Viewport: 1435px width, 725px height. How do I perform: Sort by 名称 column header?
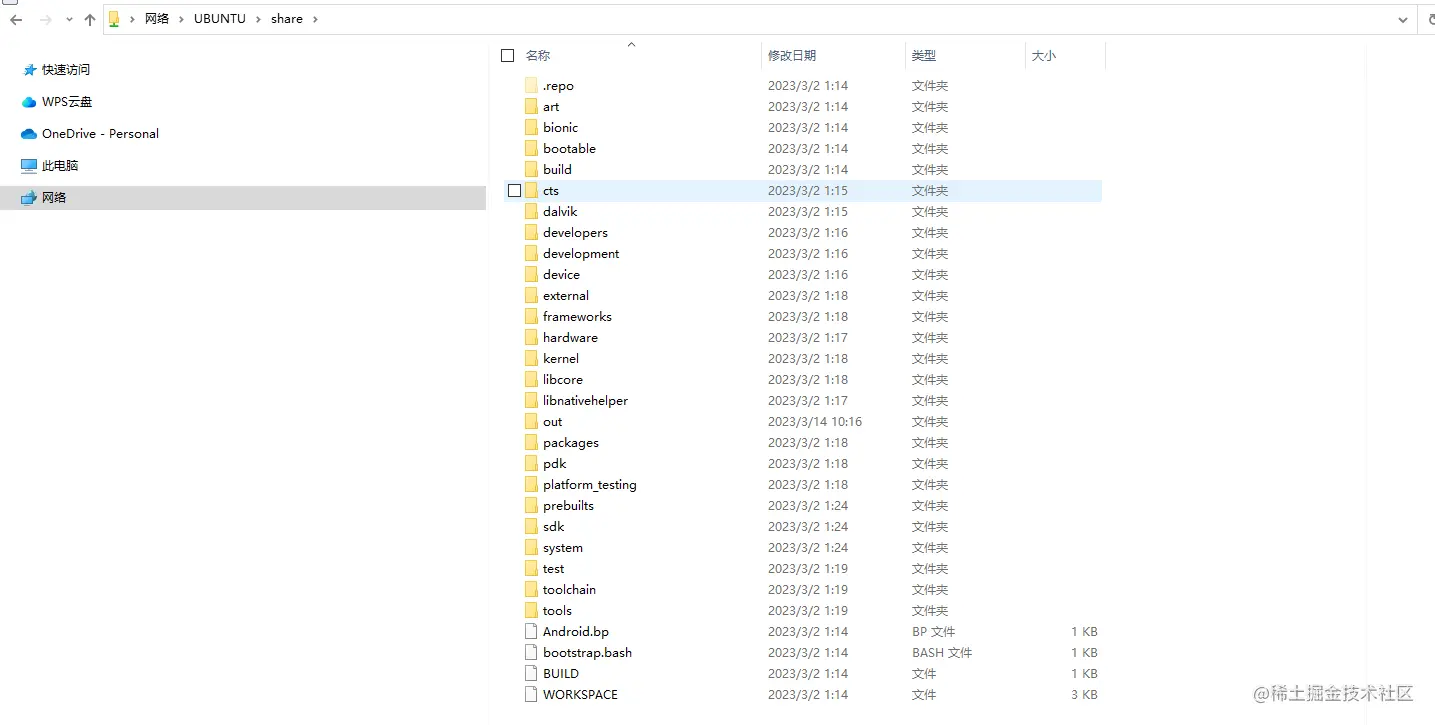click(538, 56)
